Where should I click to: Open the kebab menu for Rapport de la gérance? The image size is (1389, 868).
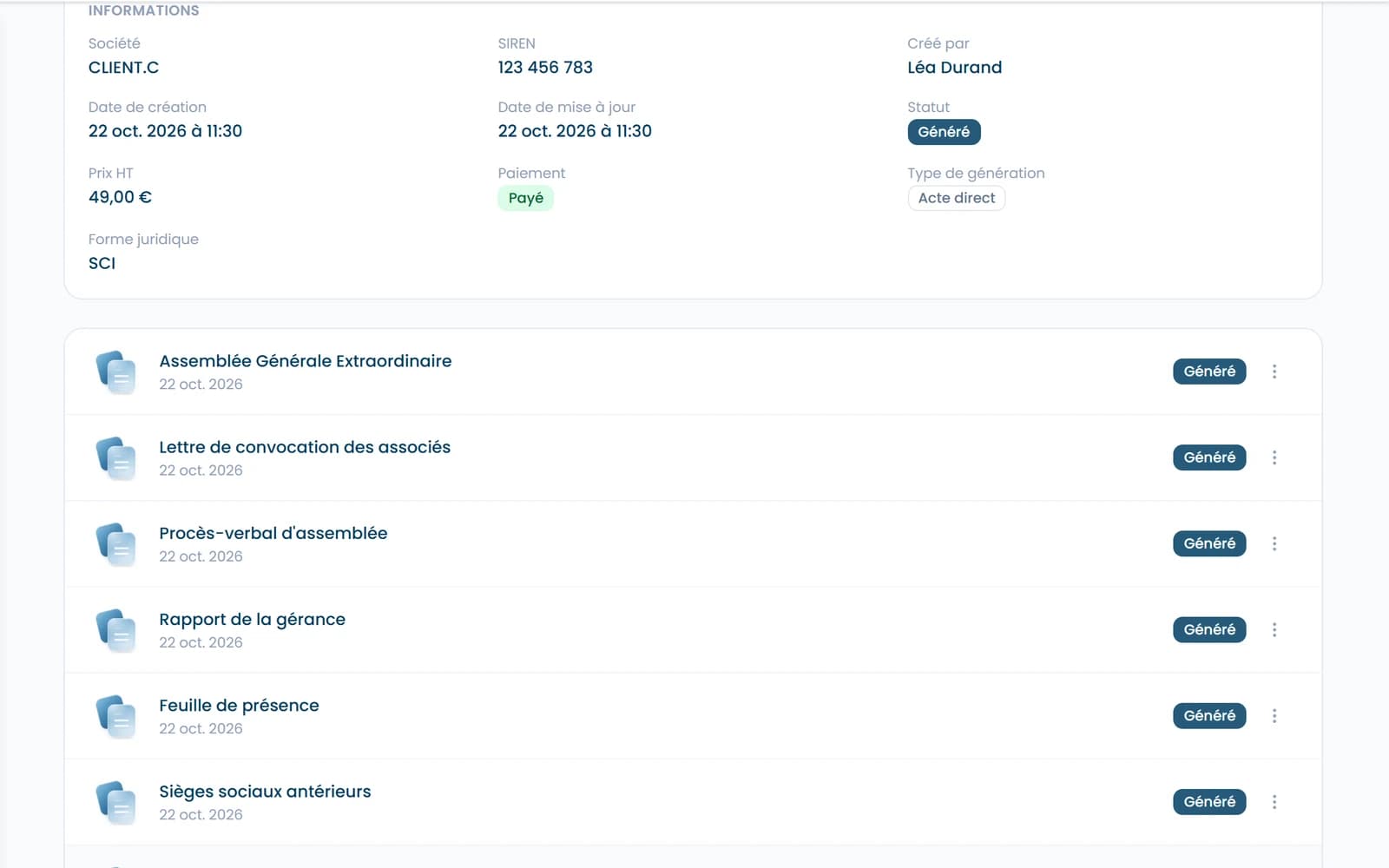(1274, 629)
